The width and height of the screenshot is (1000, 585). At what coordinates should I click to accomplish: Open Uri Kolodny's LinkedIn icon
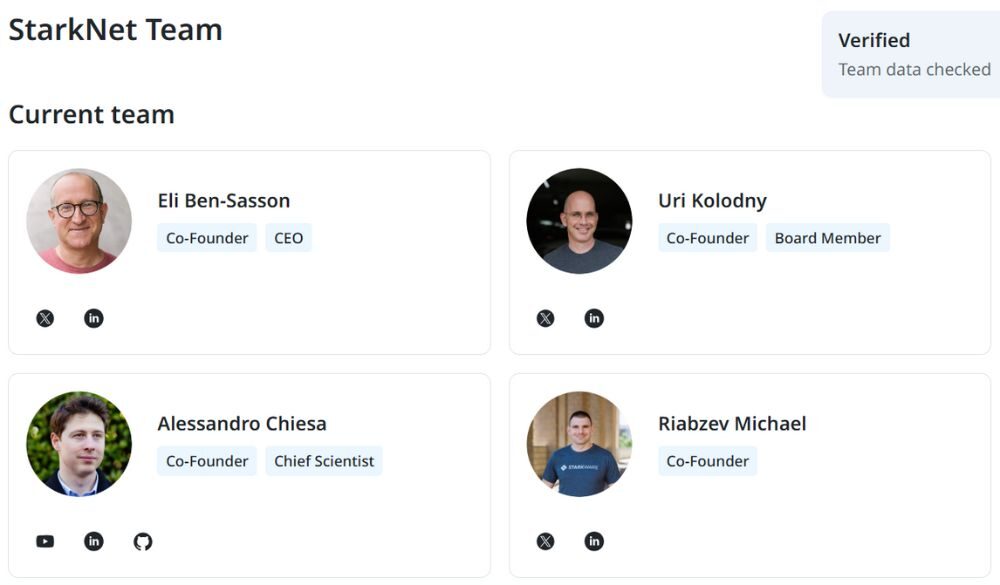point(594,319)
